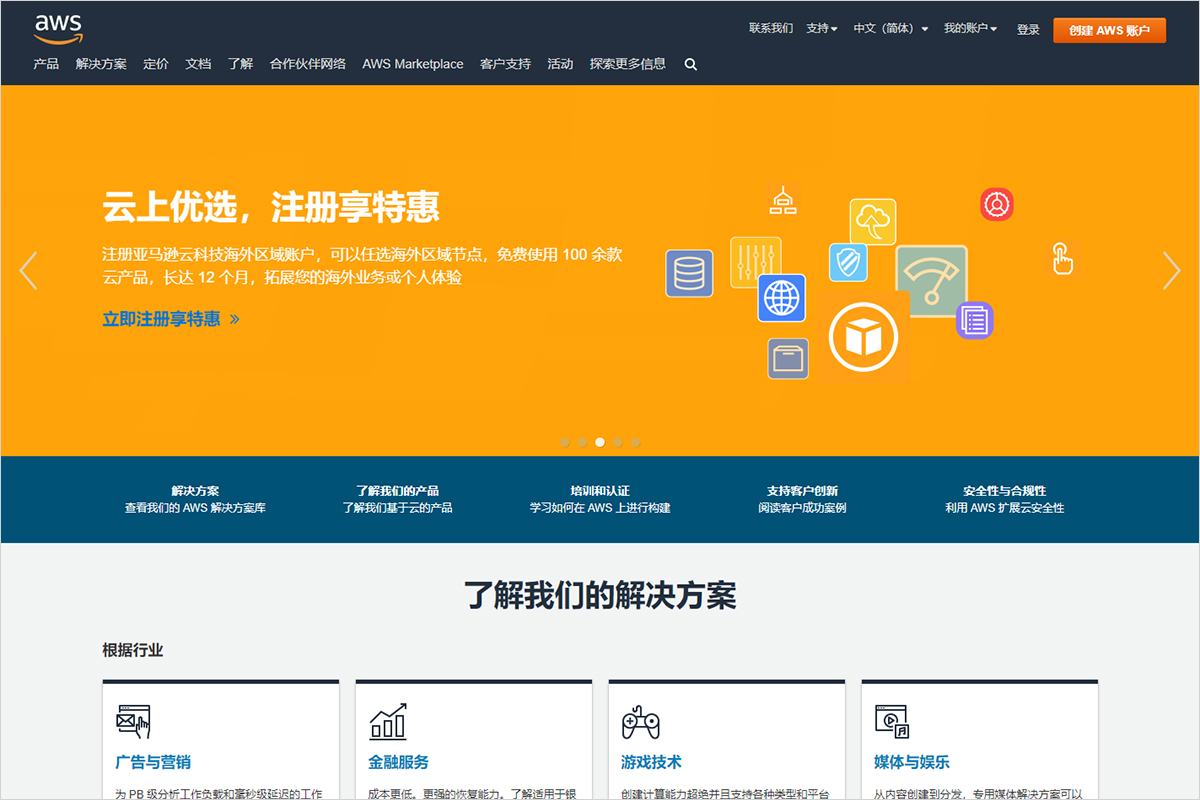Open the 媒体与娱乐 card title

pos(912,762)
